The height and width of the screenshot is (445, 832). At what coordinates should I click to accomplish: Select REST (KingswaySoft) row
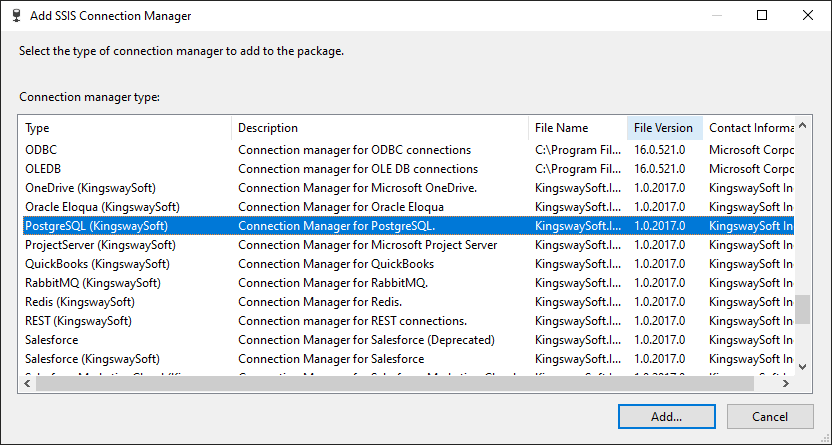(x=409, y=321)
